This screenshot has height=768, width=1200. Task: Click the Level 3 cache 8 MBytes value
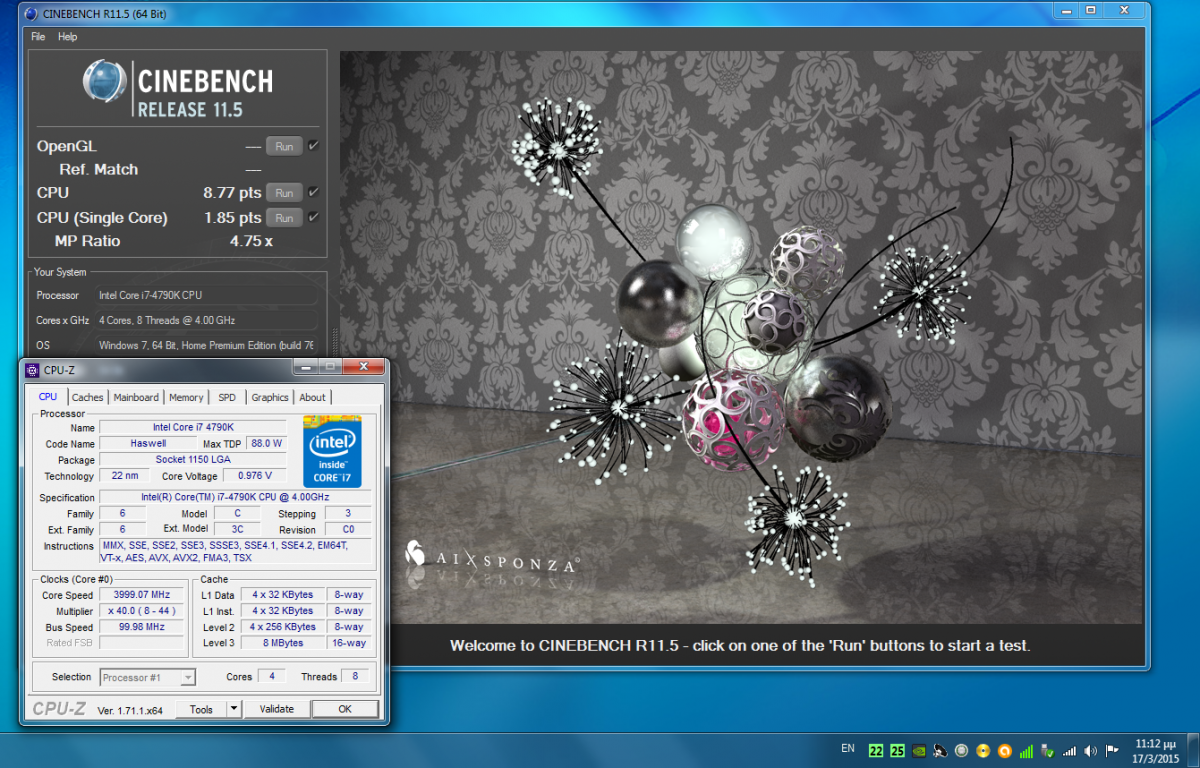point(284,643)
